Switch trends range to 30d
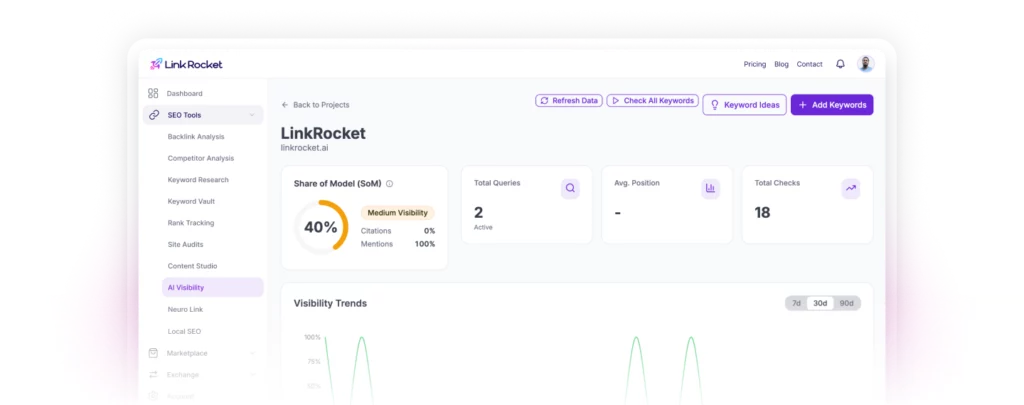 point(820,303)
